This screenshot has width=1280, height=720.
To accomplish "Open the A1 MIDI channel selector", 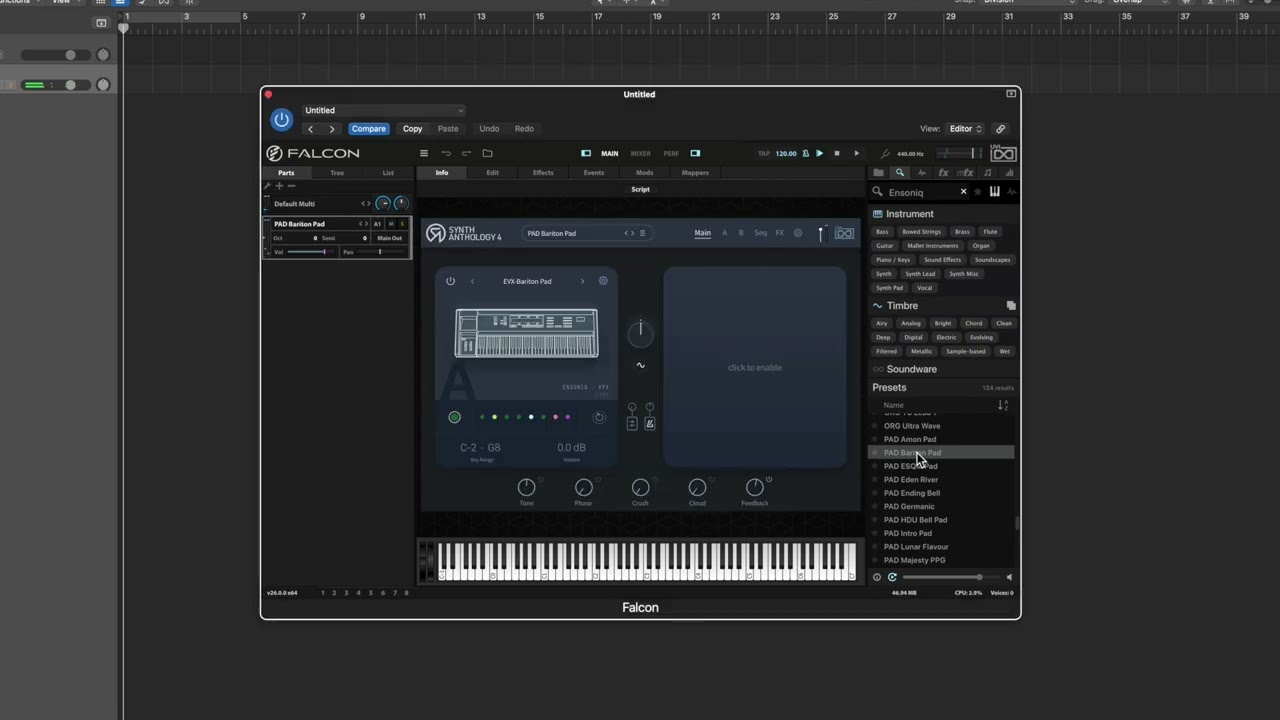I will point(378,224).
